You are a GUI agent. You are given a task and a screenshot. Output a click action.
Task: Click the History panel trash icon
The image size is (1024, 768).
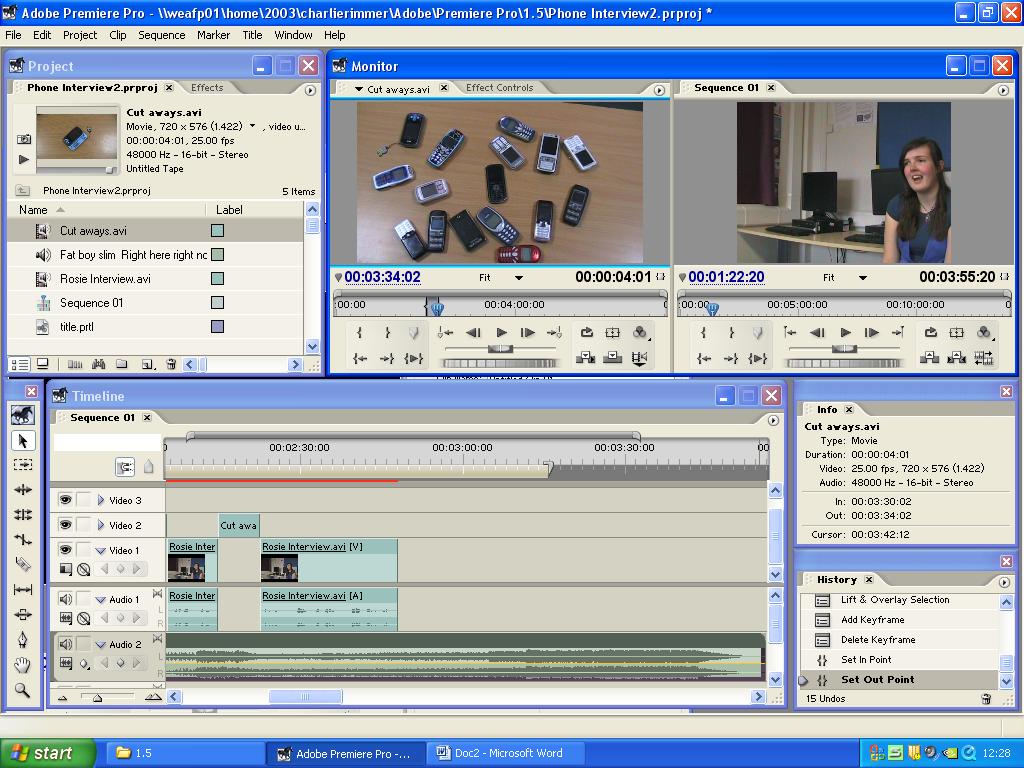986,699
